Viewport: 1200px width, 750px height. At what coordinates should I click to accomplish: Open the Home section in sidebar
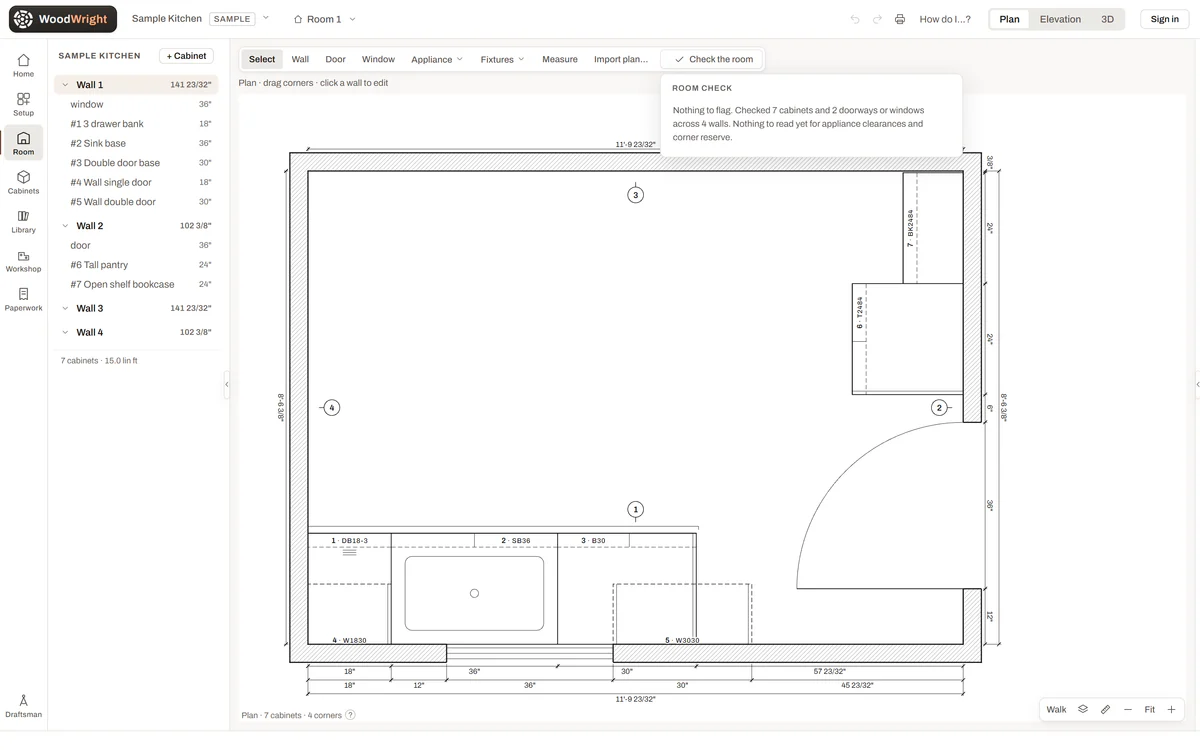[23, 65]
